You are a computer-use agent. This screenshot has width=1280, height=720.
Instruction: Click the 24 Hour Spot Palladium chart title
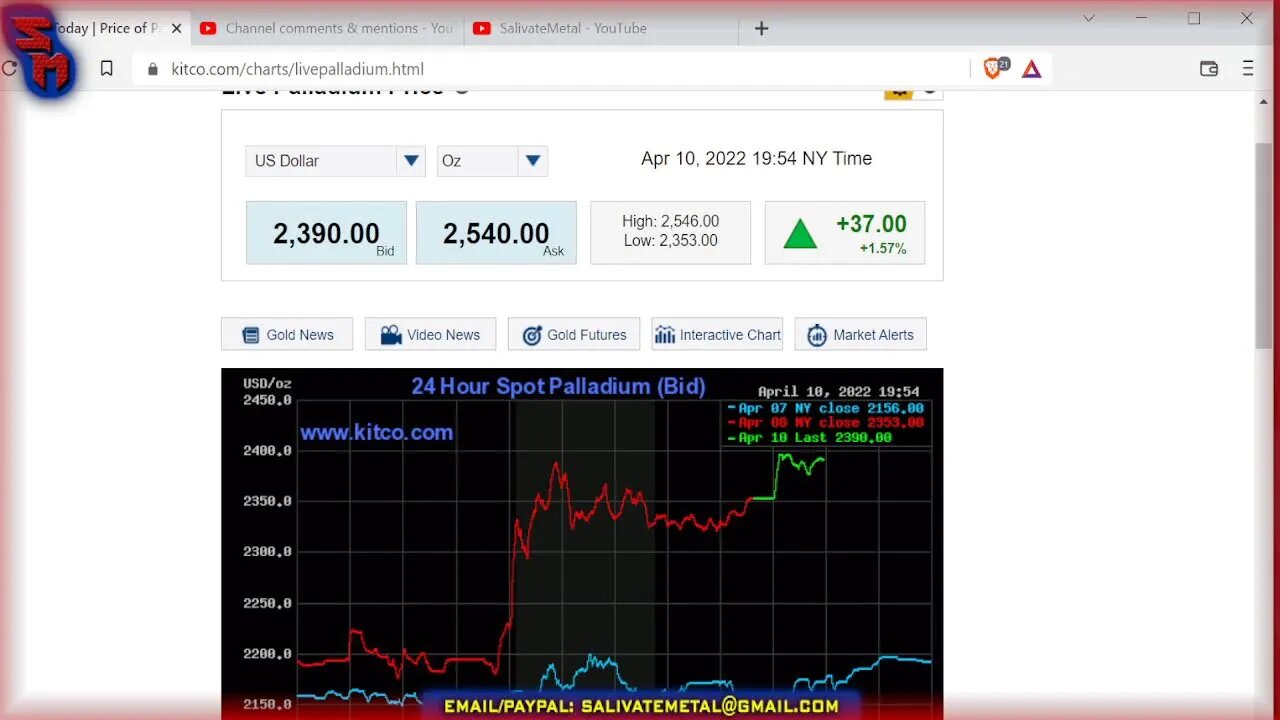pyautogui.click(x=558, y=386)
